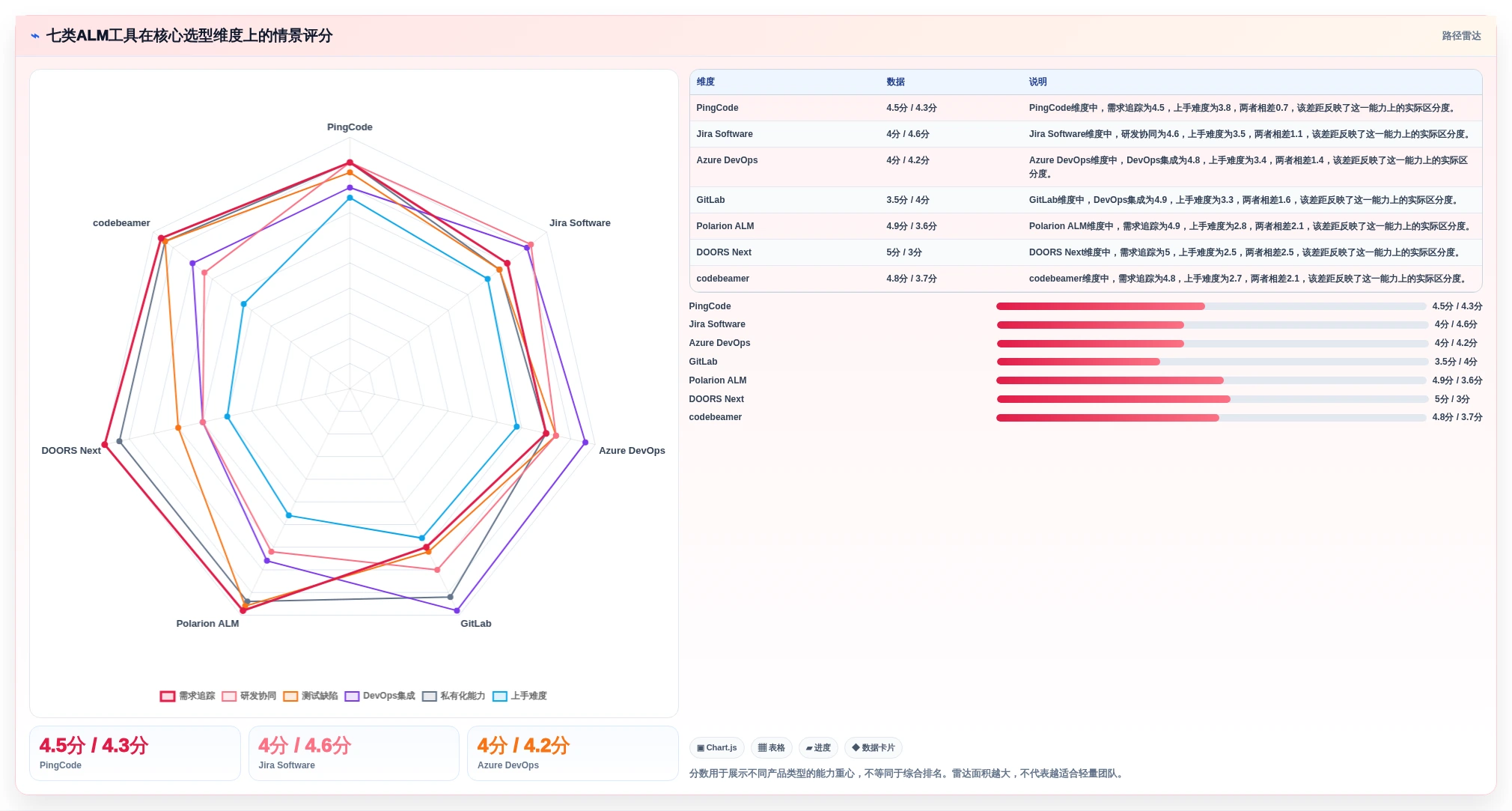This screenshot has height=811, width=1512.
Task: Select the 进度 chip
Action: click(818, 747)
